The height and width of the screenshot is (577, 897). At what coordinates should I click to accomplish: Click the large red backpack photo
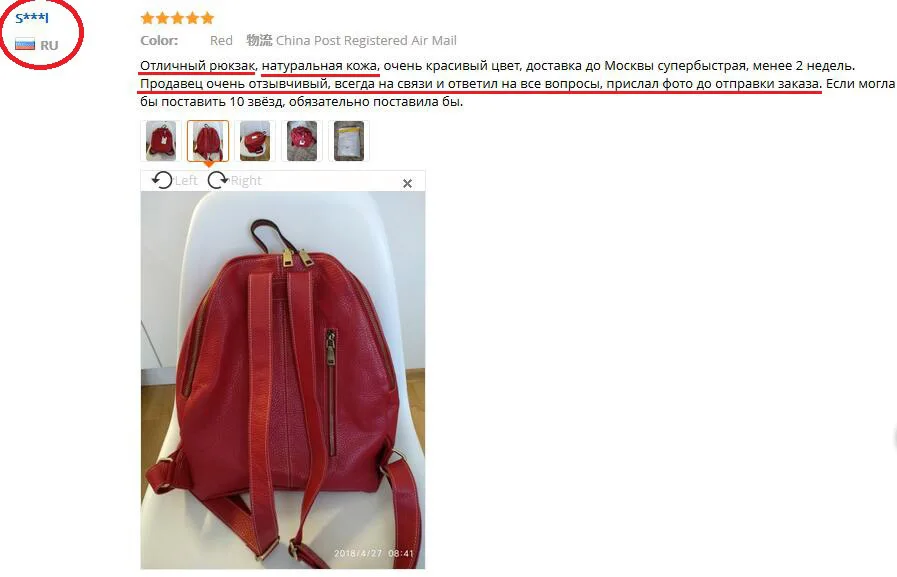283,380
